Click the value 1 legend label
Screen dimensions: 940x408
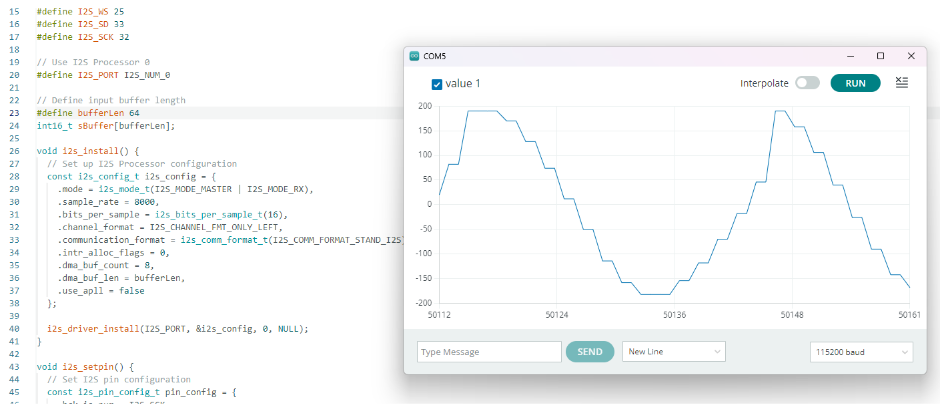[463, 84]
